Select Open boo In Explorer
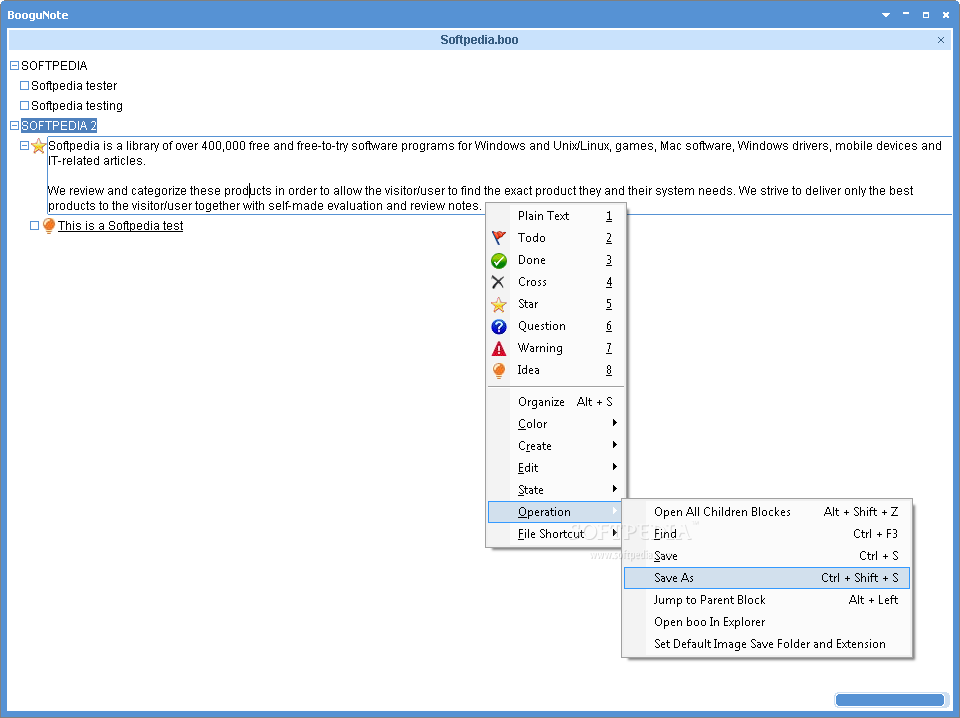 767,622
